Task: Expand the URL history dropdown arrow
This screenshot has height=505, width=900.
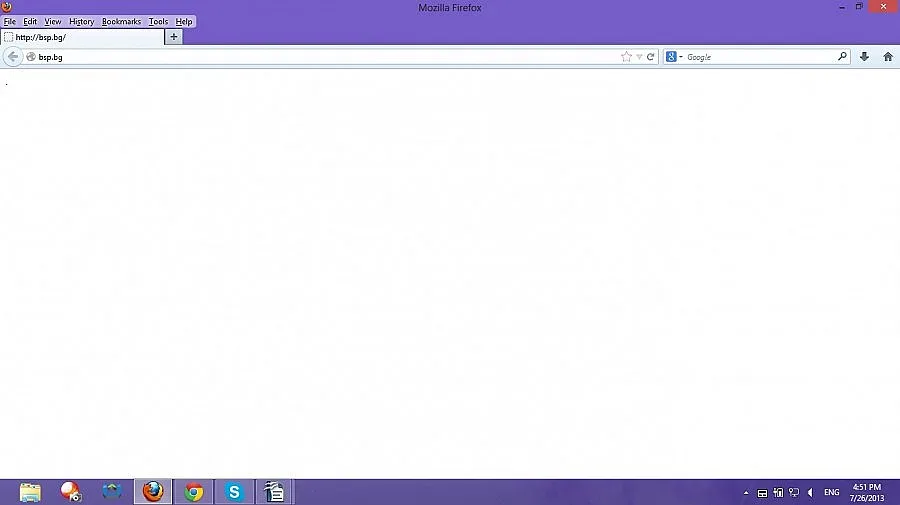Action: pos(639,57)
